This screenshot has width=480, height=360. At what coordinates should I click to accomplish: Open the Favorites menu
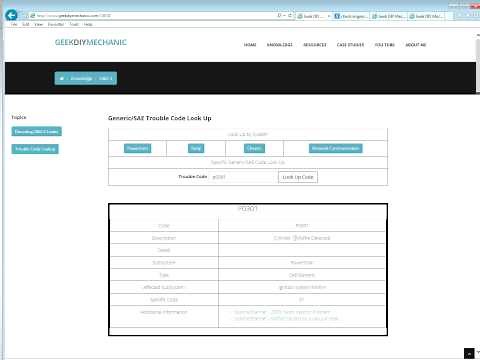(x=56, y=24)
